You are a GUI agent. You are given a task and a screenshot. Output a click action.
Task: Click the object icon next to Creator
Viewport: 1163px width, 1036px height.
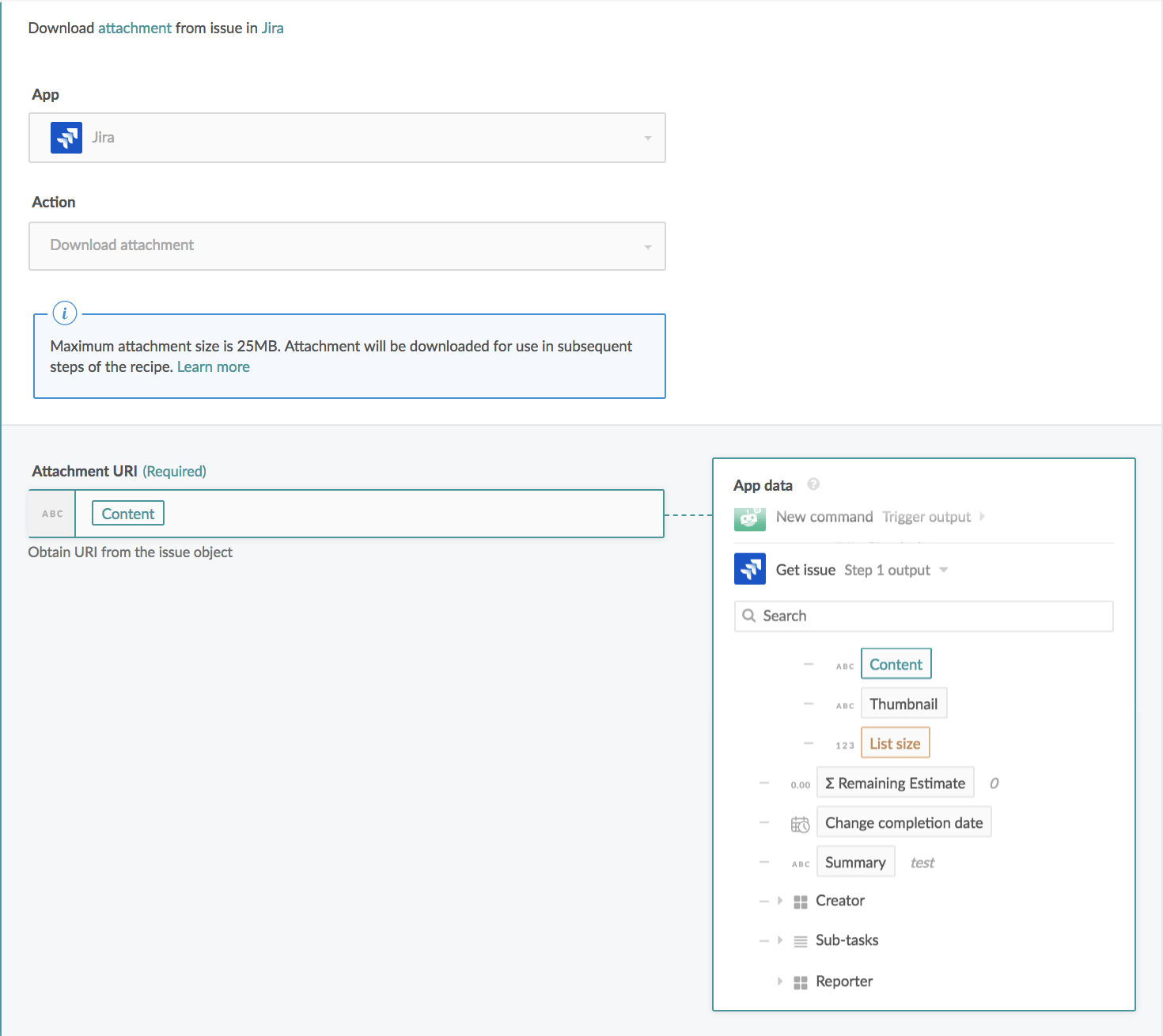(800, 901)
